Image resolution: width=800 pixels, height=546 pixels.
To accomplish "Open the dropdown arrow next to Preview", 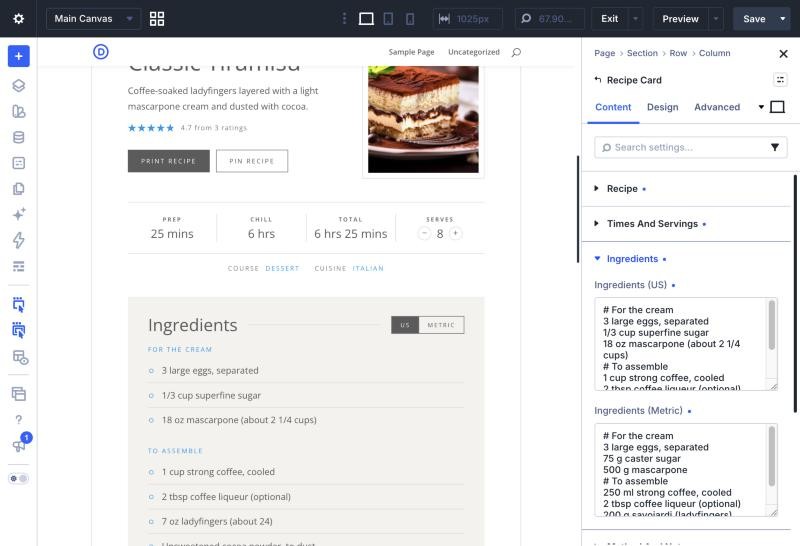I will tap(716, 19).
